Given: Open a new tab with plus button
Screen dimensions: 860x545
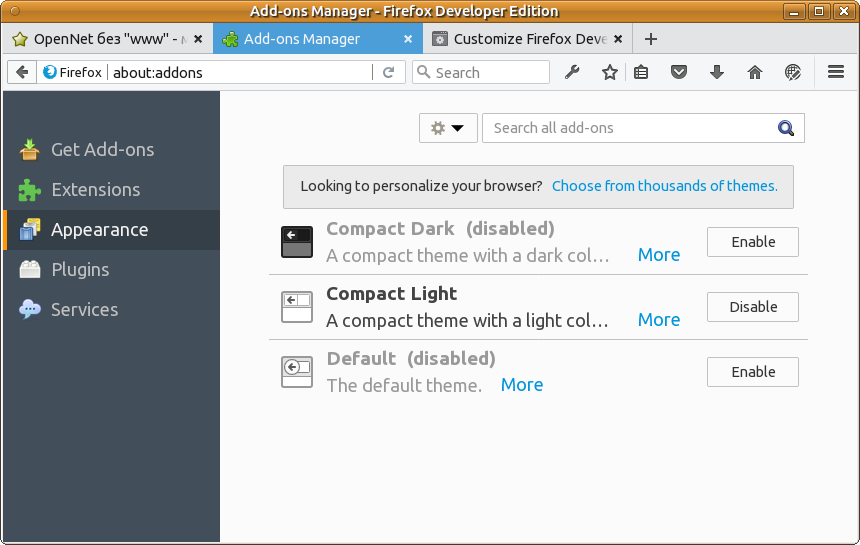Looking at the screenshot, I should click(x=651, y=39).
